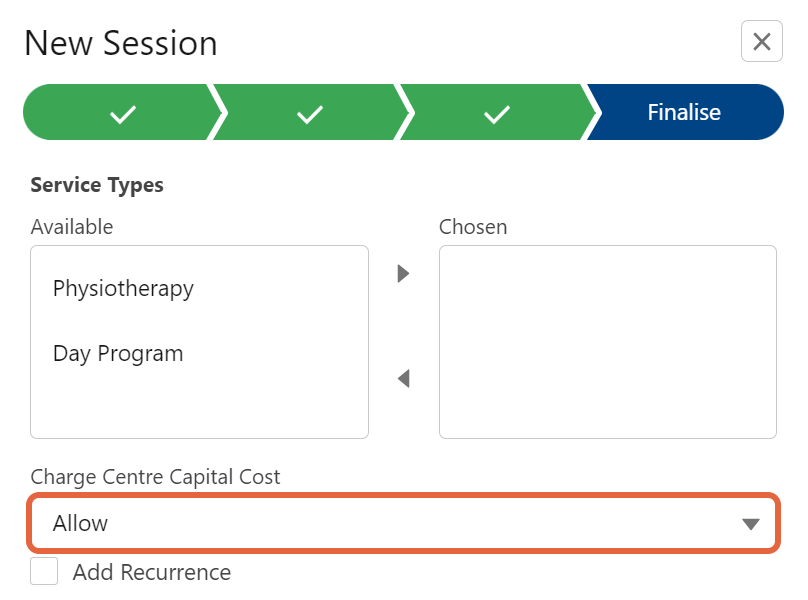Click the second step checkmark icon

coord(310,114)
